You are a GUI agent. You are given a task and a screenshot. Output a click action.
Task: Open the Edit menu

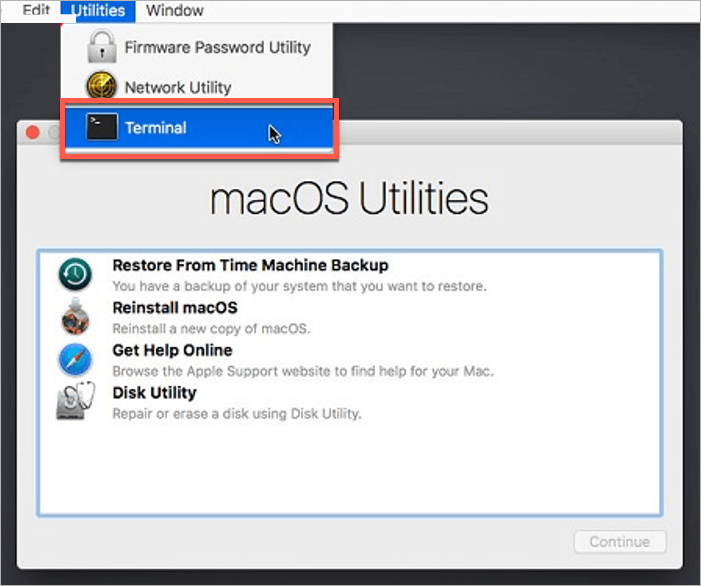[36, 9]
